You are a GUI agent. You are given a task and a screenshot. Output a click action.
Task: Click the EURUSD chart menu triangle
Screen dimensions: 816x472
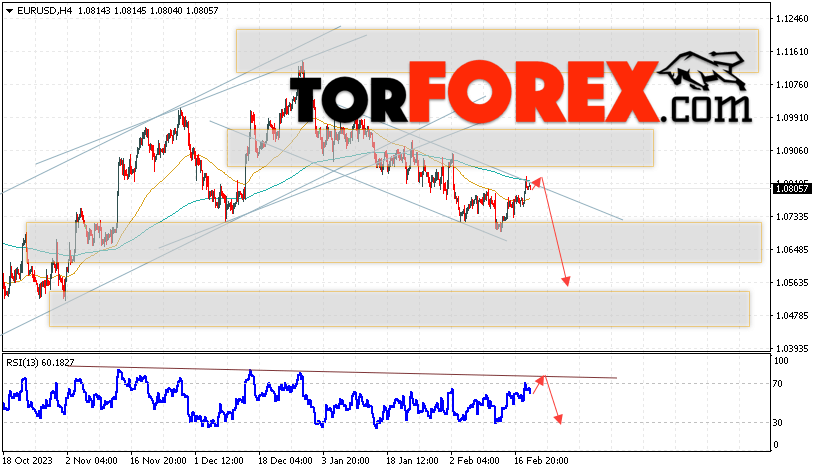click(9, 10)
